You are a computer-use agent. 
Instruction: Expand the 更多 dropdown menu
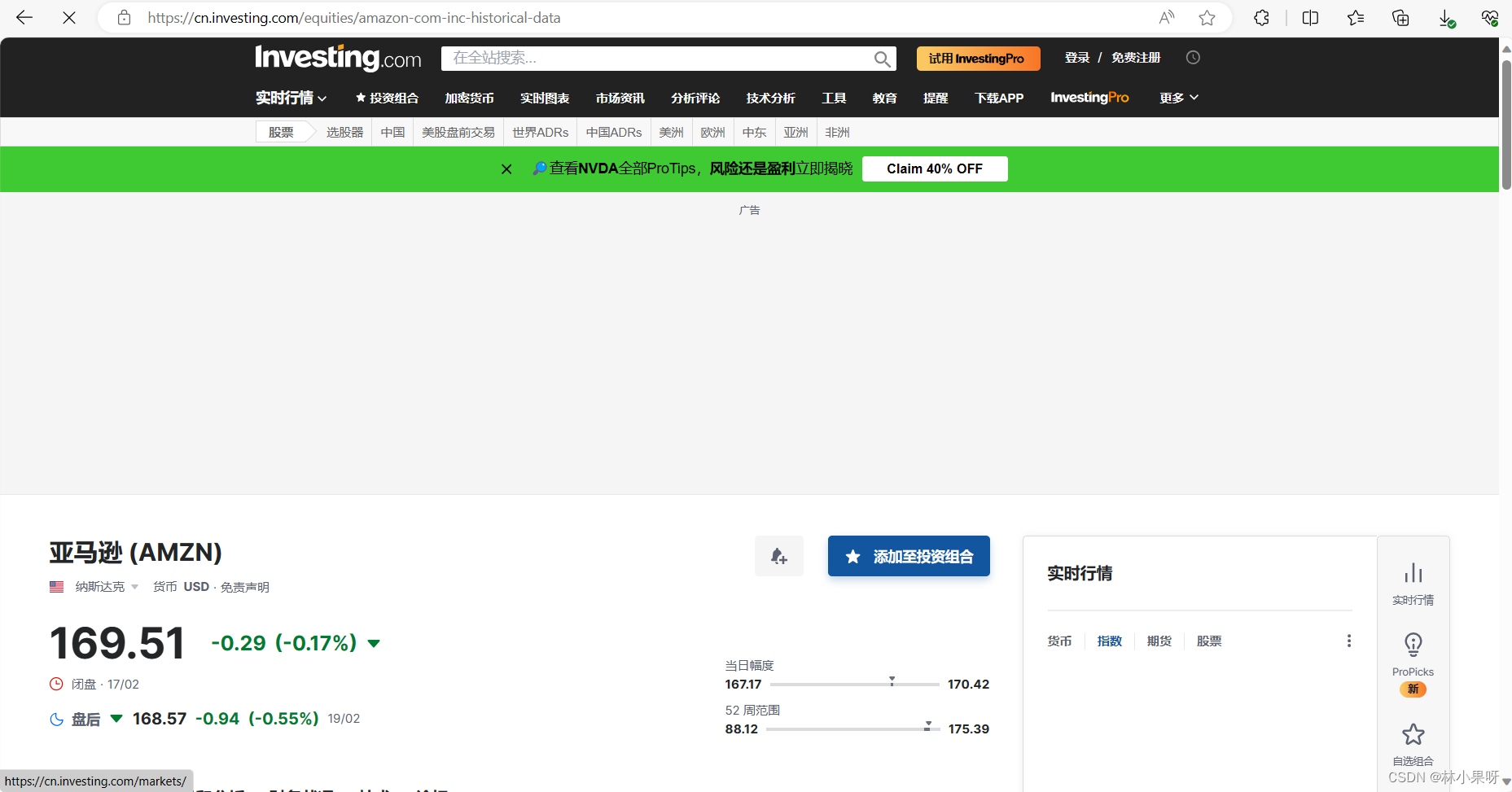tap(1179, 98)
